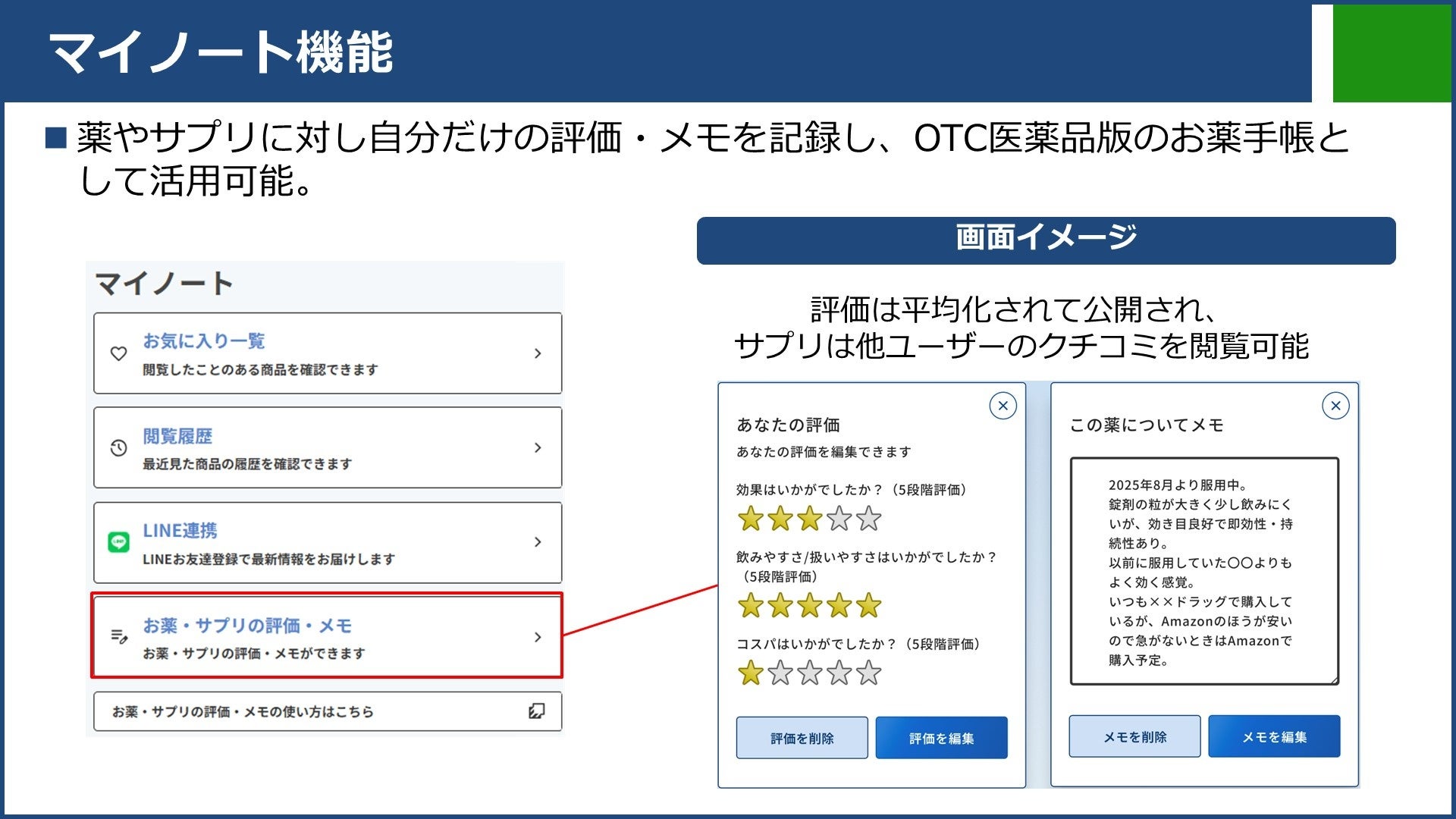Image resolution: width=1456 pixels, height=819 pixels.
Task: Click the heart icon beside お気に入り一覧
Action: 118,353
